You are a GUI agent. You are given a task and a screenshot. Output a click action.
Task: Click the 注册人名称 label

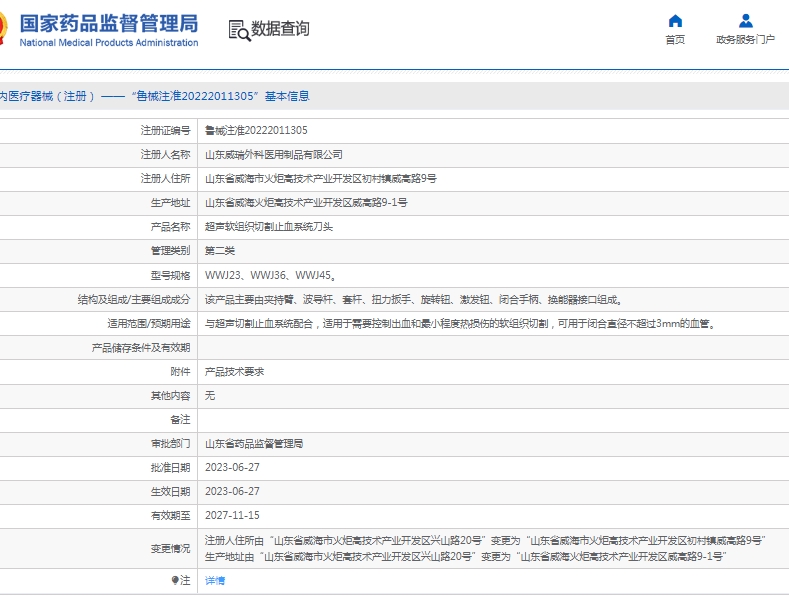click(166, 155)
